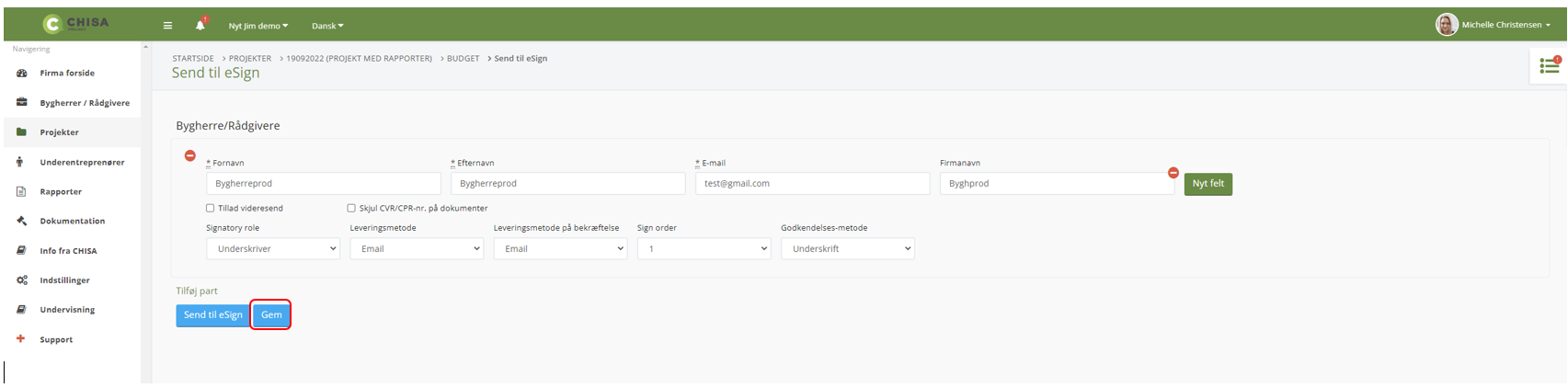Expand the Godkendelses-metode dropdown
Viewport: 1568px width, 388px height.
tap(847, 249)
